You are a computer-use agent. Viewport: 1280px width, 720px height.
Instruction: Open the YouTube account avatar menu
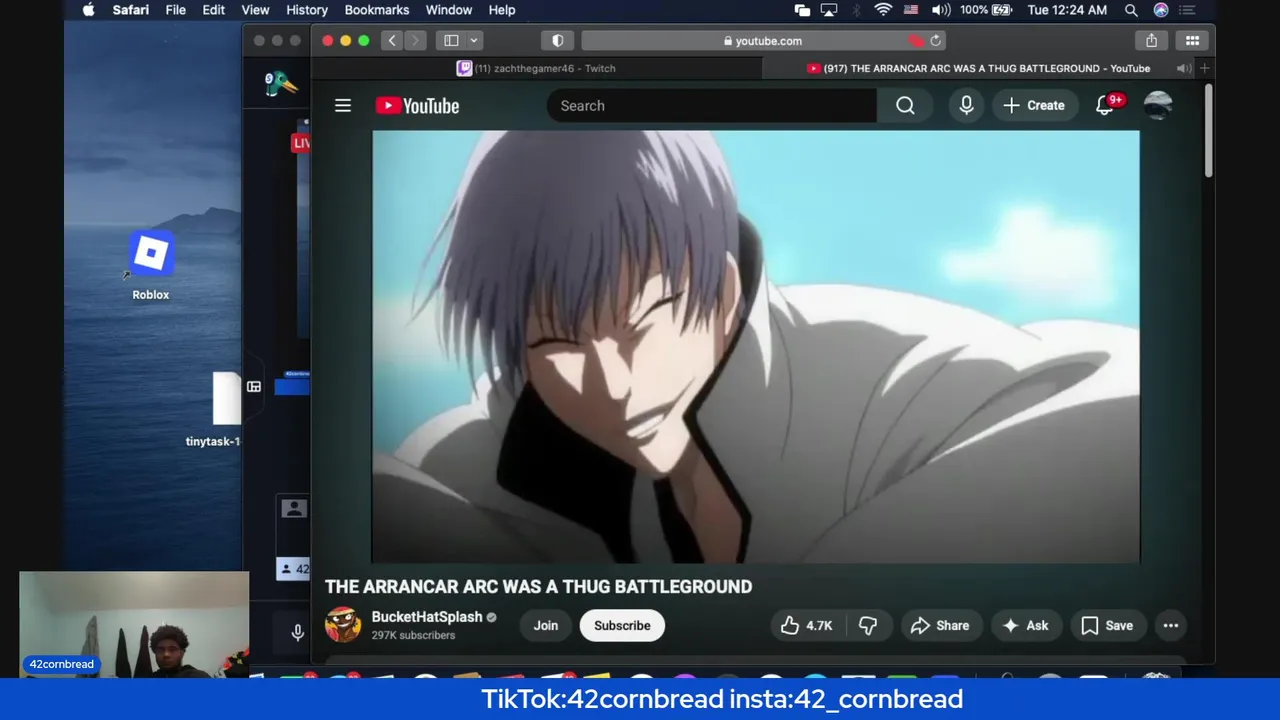point(1158,105)
